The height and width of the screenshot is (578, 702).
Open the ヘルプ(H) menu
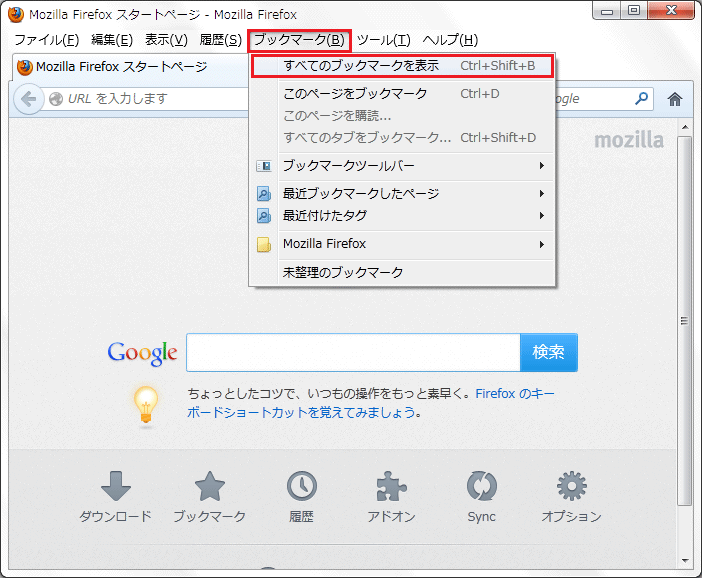450,40
